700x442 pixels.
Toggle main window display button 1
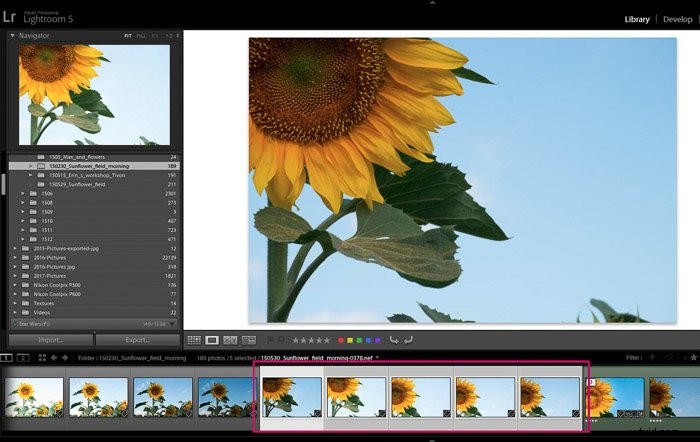pos(6,358)
